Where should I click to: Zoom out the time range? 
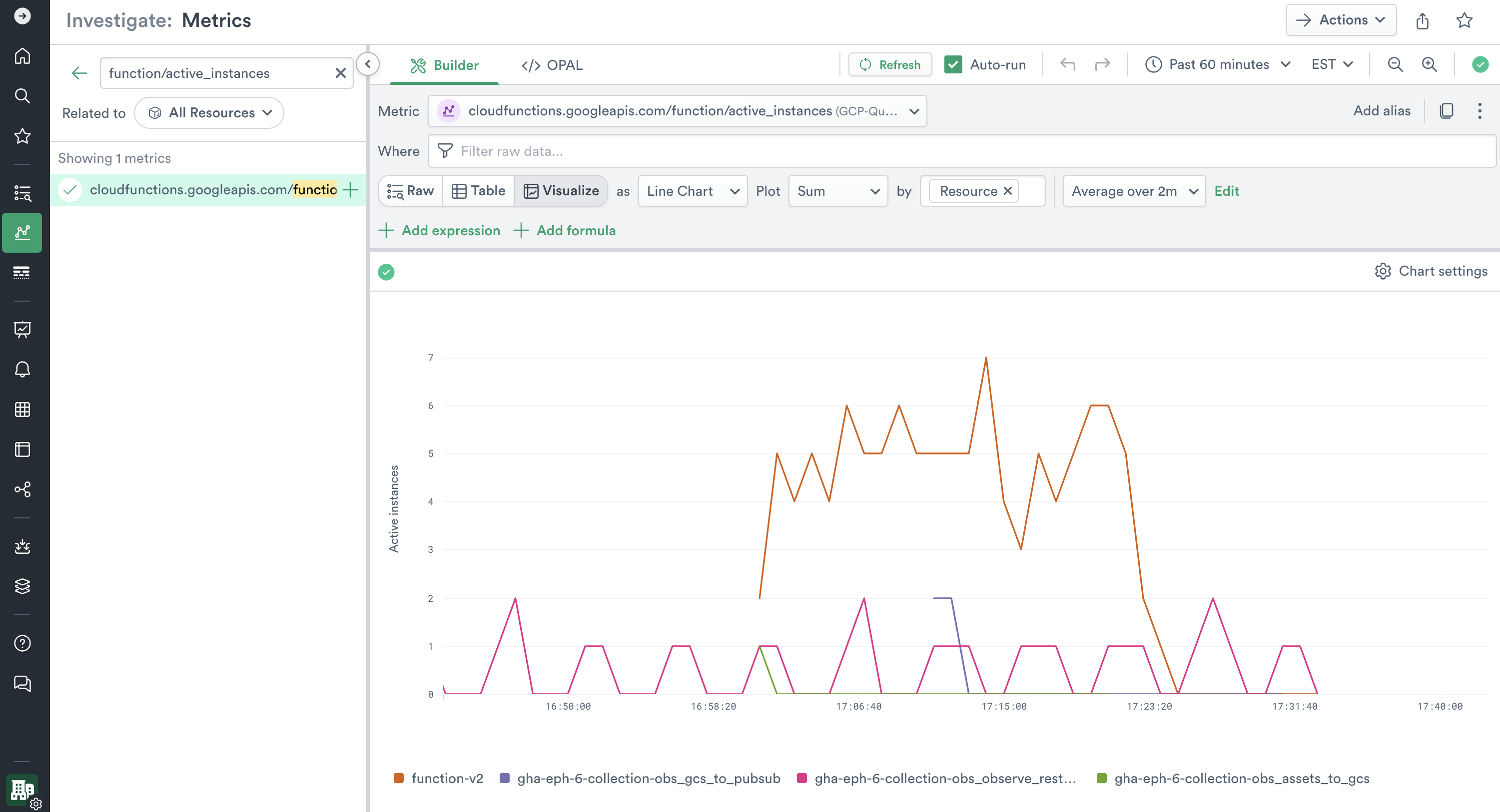[x=1395, y=64]
